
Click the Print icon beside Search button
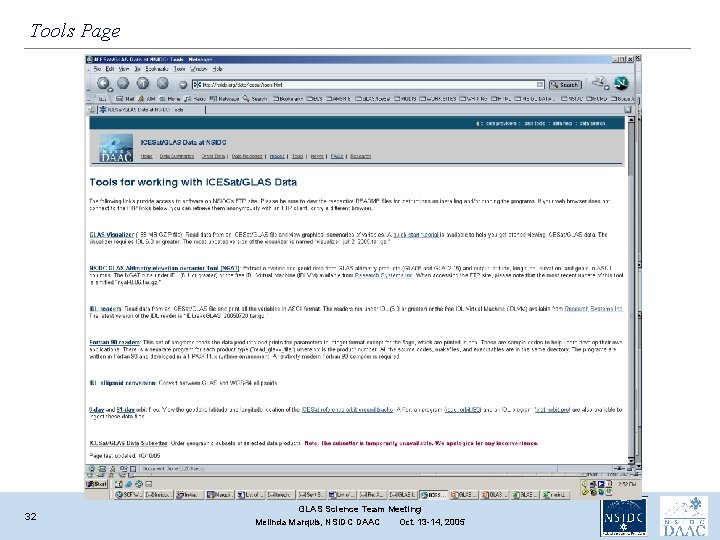tap(599, 83)
